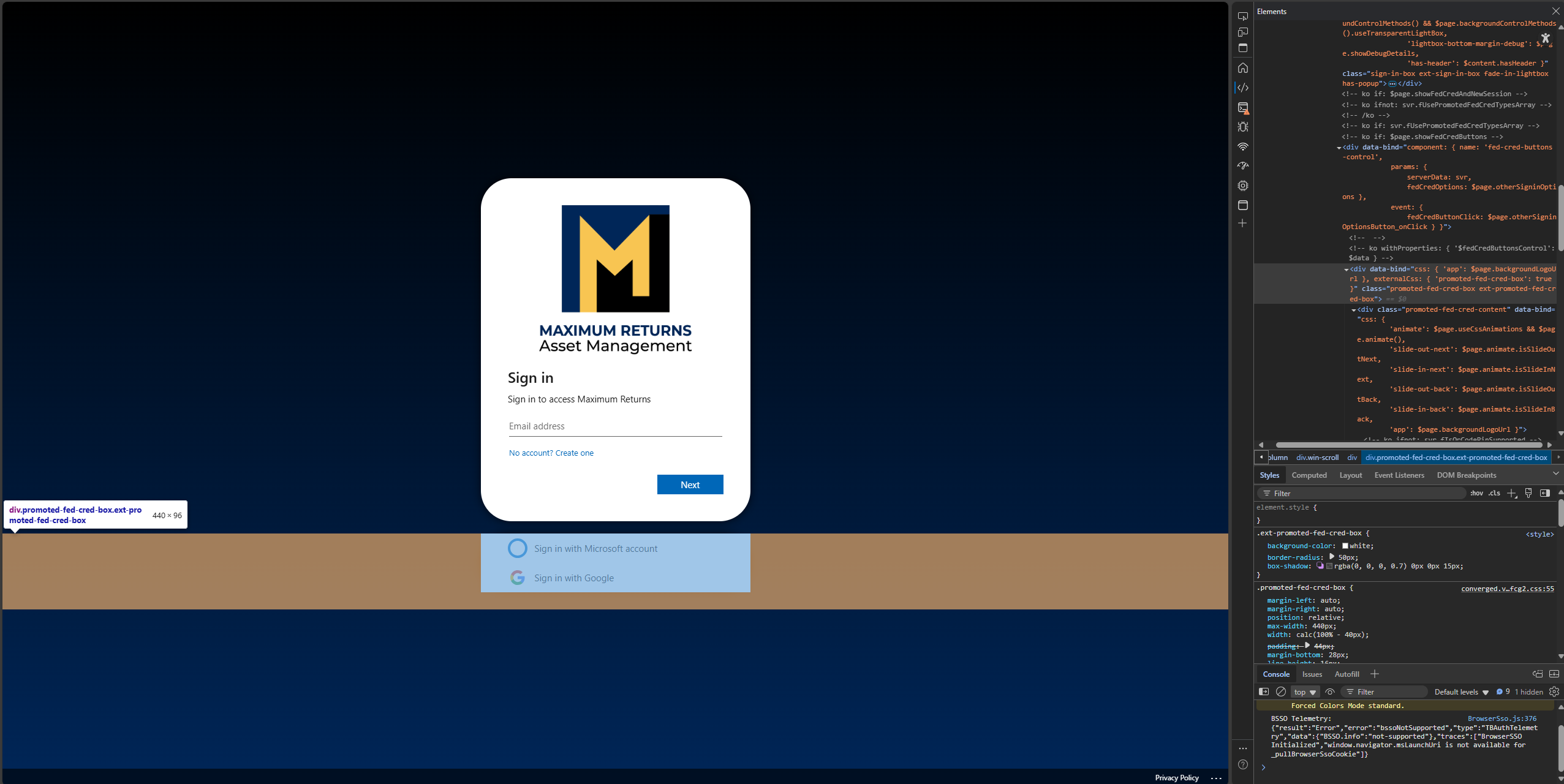Open the Network tool wifi icon
The image size is (1564, 784).
click(x=1242, y=146)
